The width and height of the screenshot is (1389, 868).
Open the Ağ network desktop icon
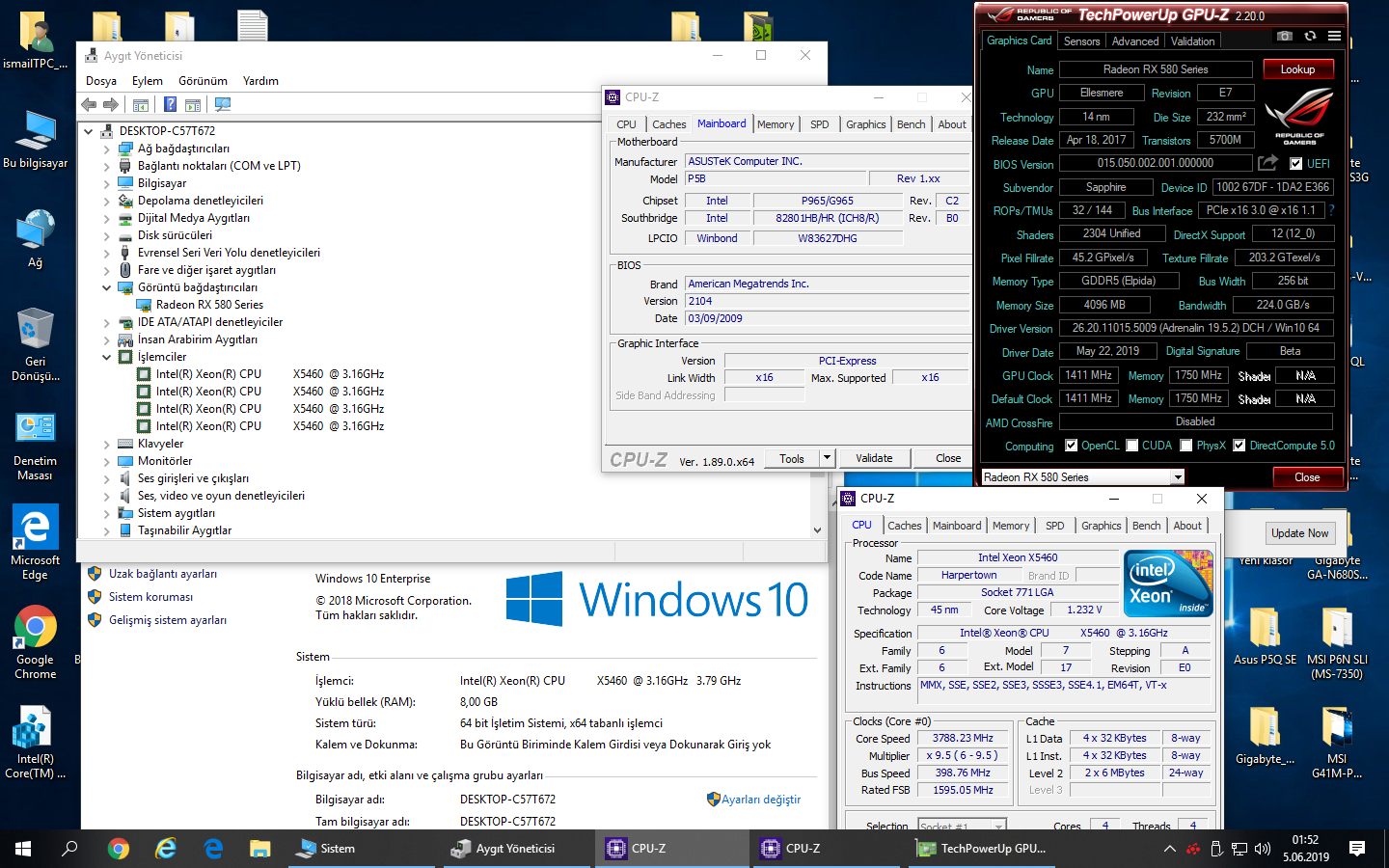pyautogui.click(x=36, y=238)
